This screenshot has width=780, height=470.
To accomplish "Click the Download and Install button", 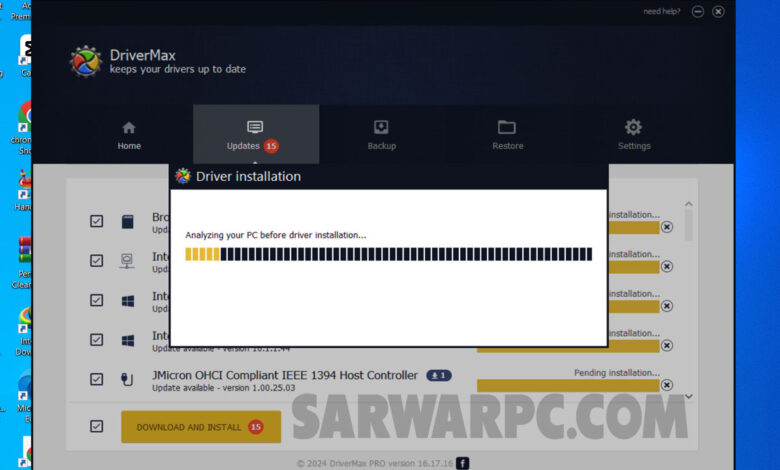I will coord(201,427).
